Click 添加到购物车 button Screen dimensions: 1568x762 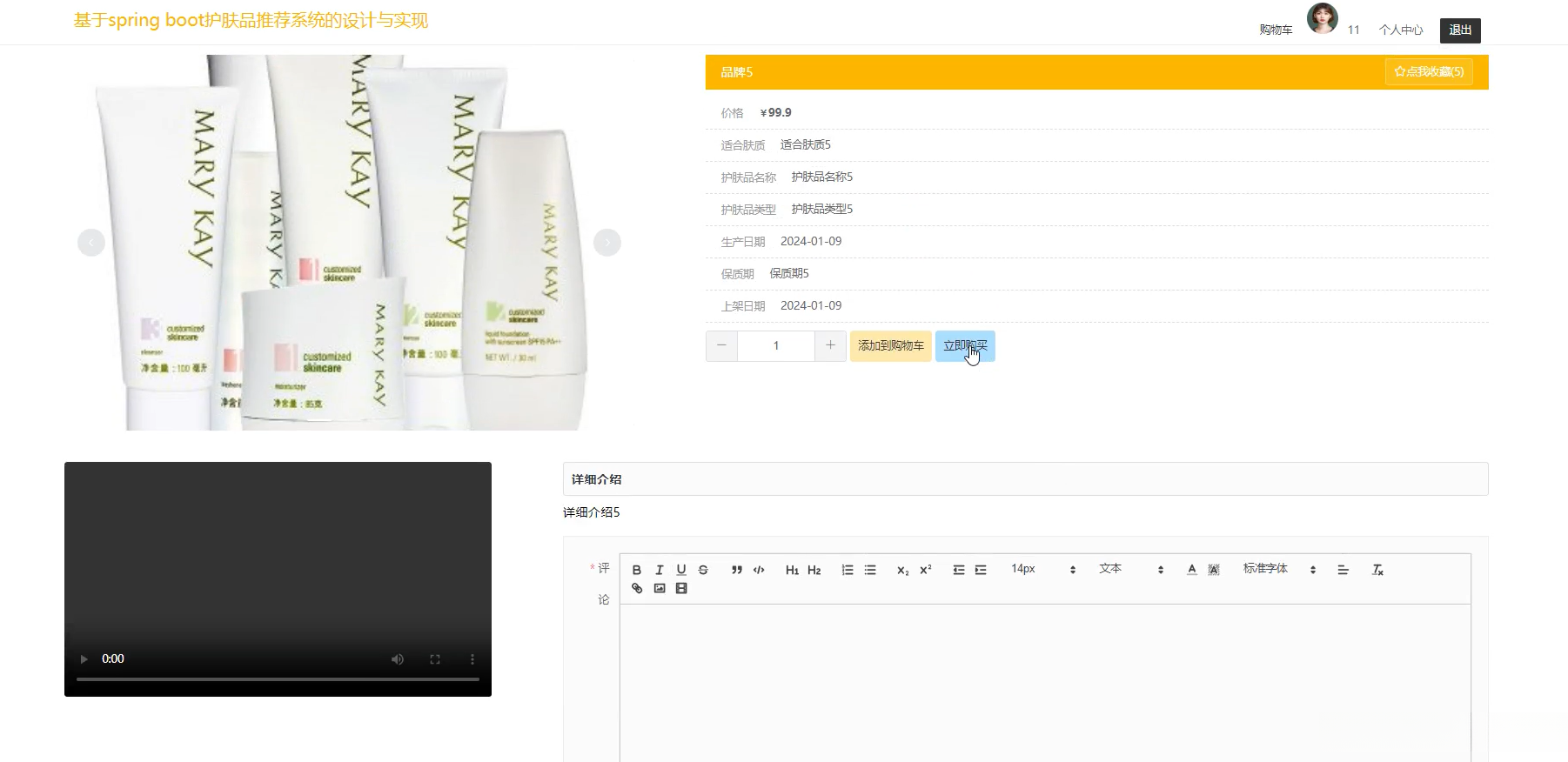pos(891,346)
